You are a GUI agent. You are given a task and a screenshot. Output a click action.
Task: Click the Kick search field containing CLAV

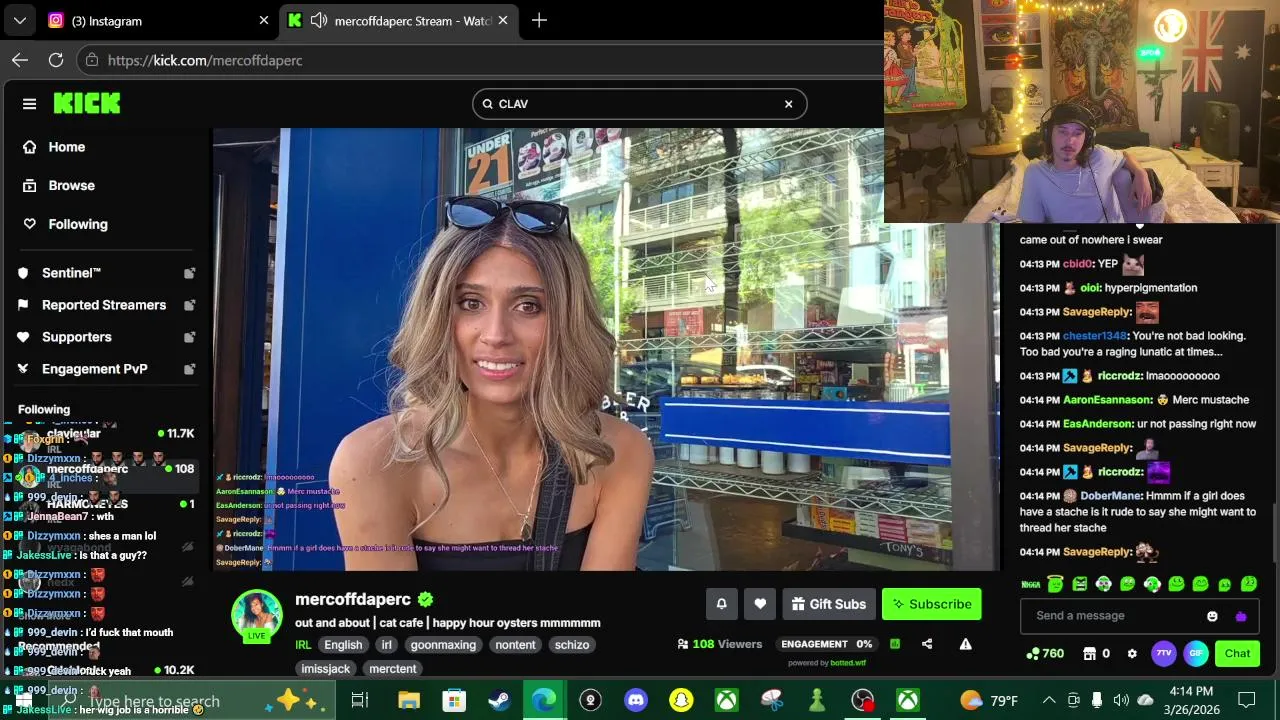click(x=639, y=104)
